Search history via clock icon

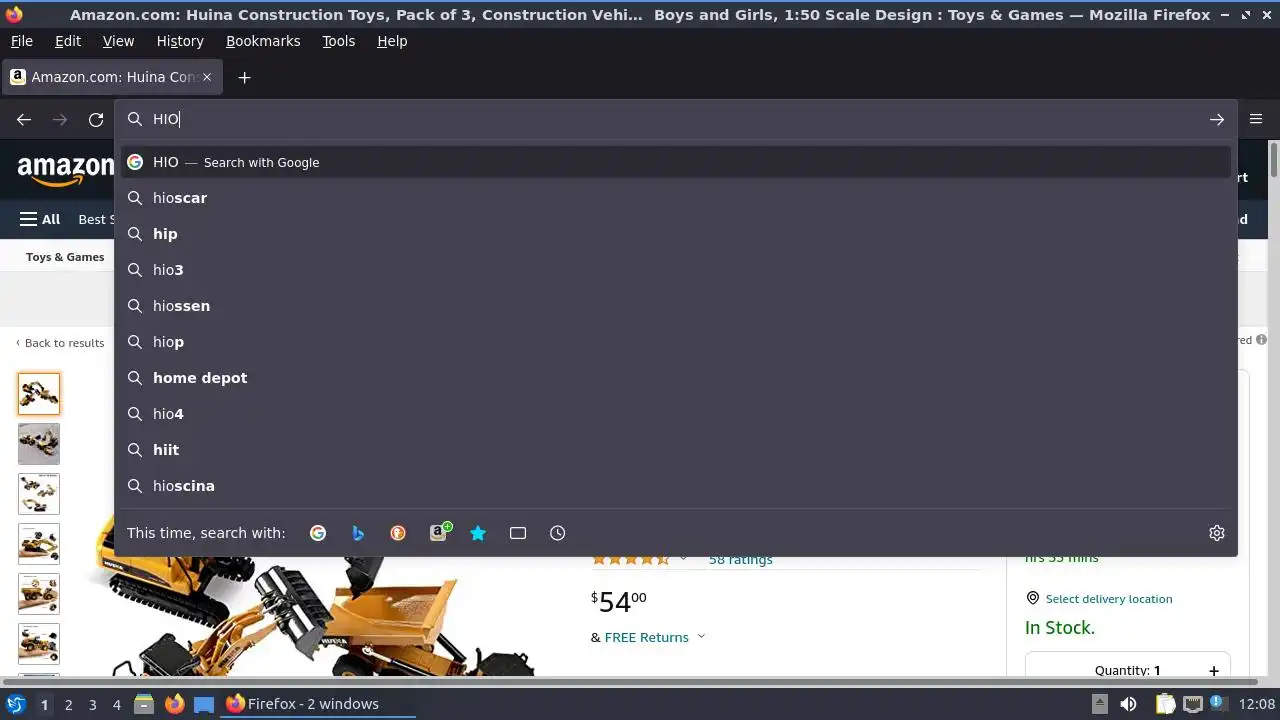click(558, 533)
